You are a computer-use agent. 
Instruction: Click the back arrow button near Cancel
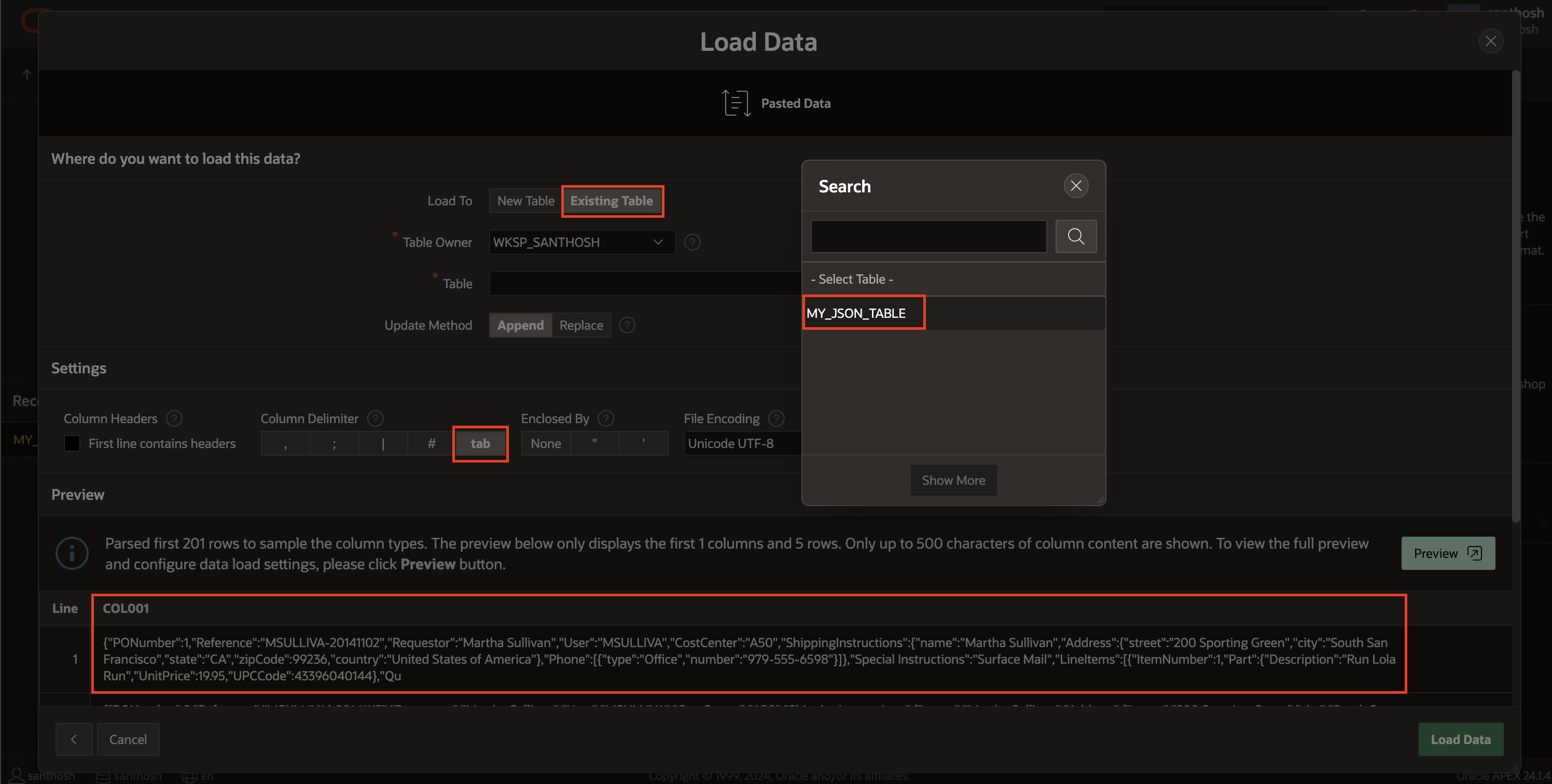[x=74, y=739]
